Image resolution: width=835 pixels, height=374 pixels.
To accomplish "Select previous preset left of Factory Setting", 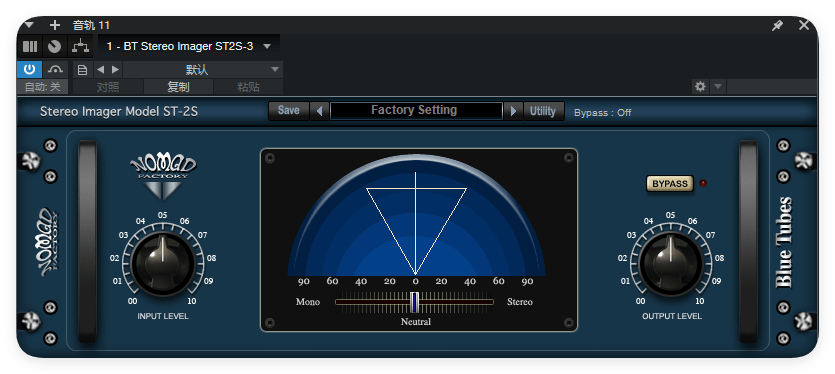I will click(319, 111).
